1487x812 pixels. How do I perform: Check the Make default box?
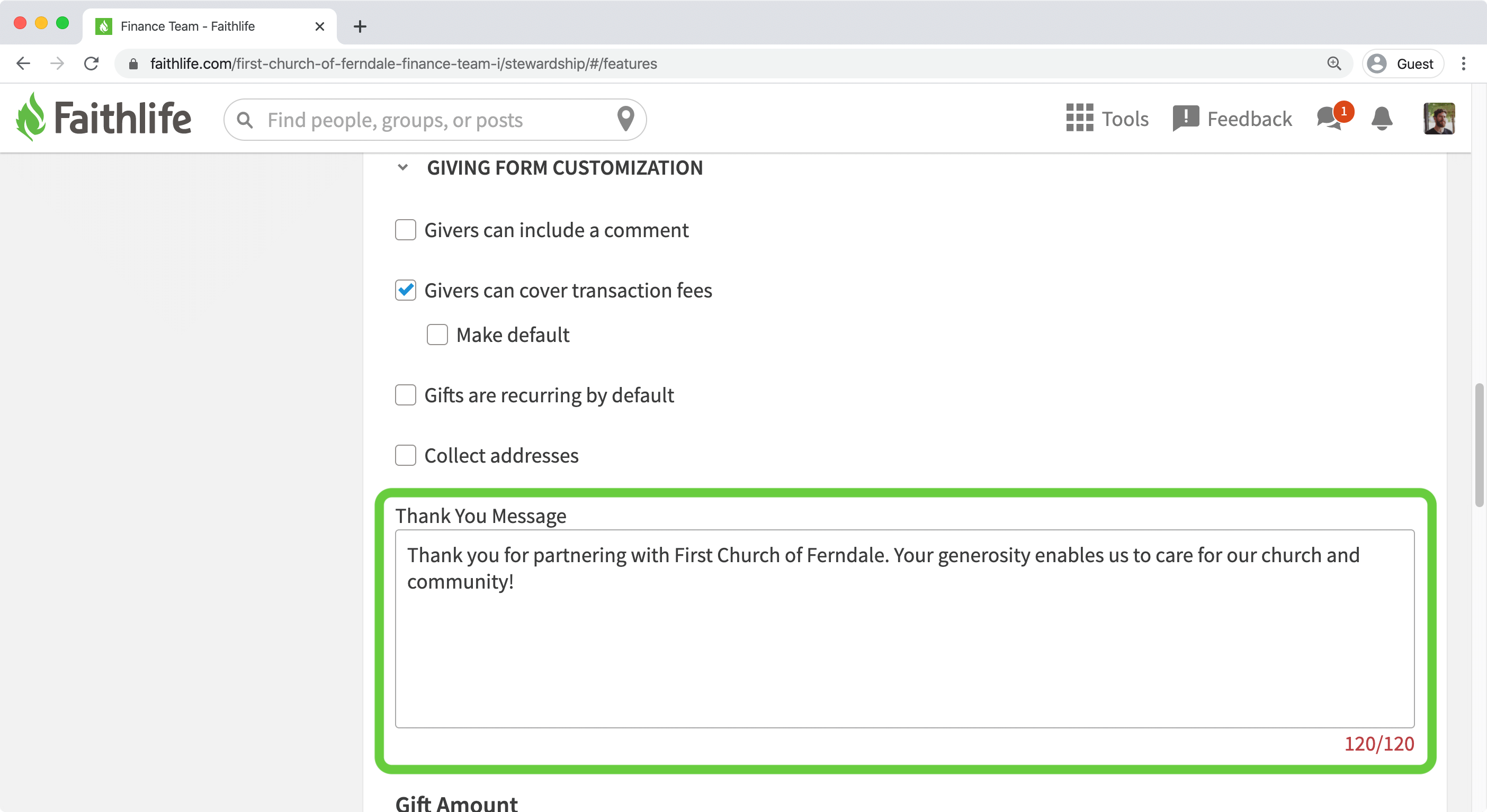437,335
